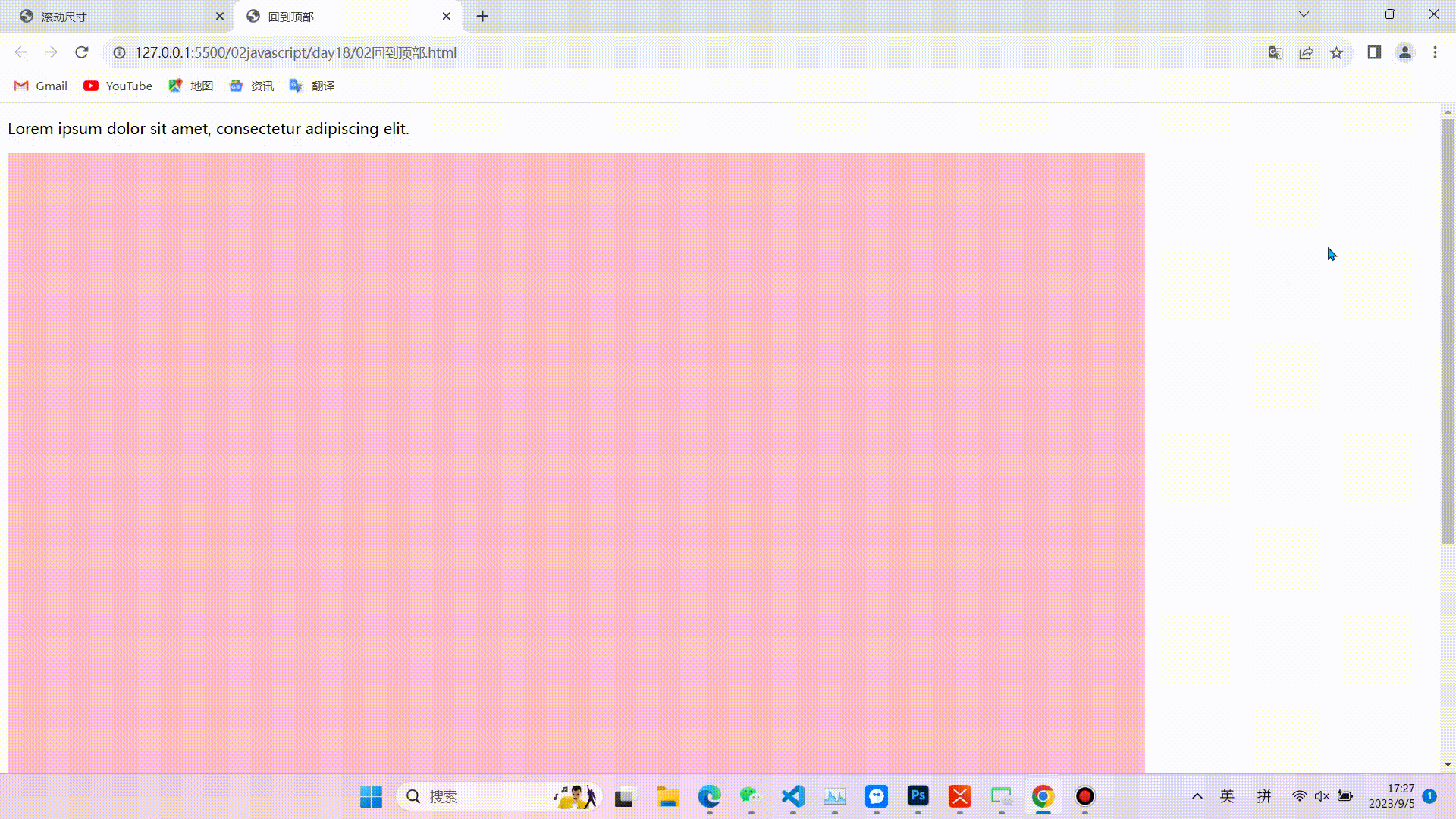
Task: Click the pink content area div
Action: 576,461
